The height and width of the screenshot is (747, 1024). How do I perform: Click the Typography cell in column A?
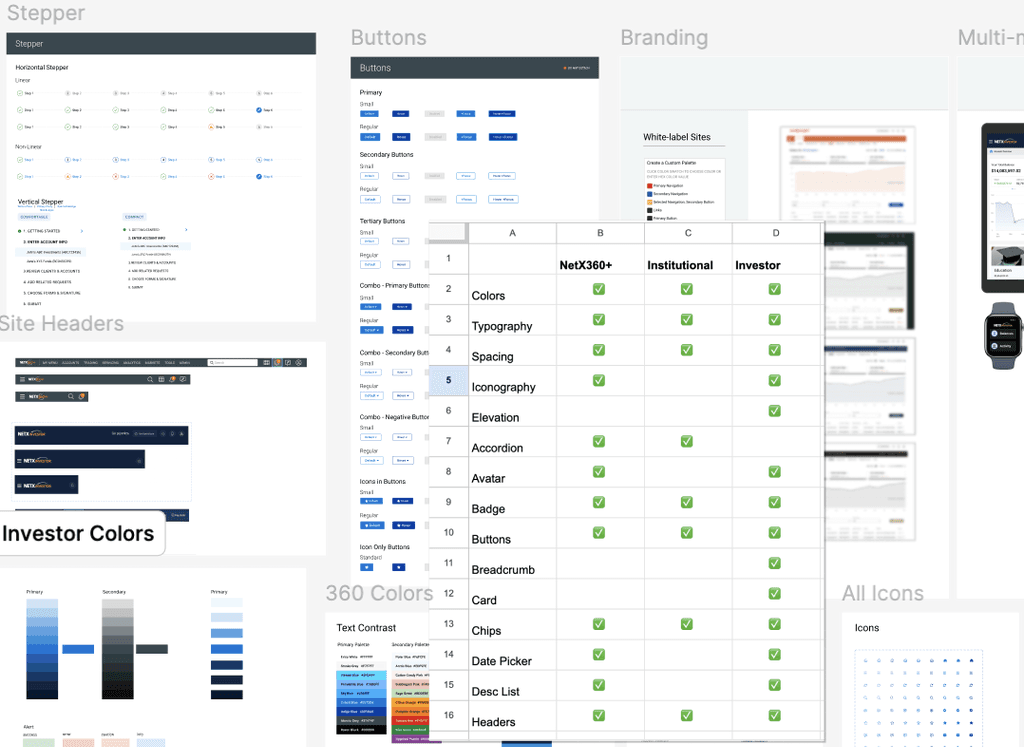pos(513,320)
